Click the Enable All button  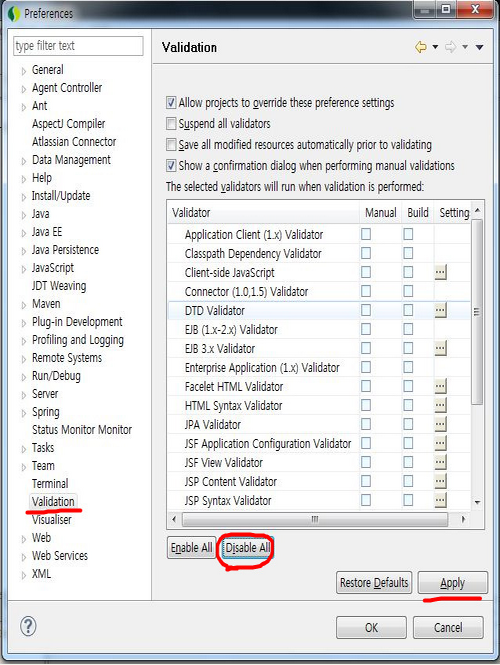192,548
